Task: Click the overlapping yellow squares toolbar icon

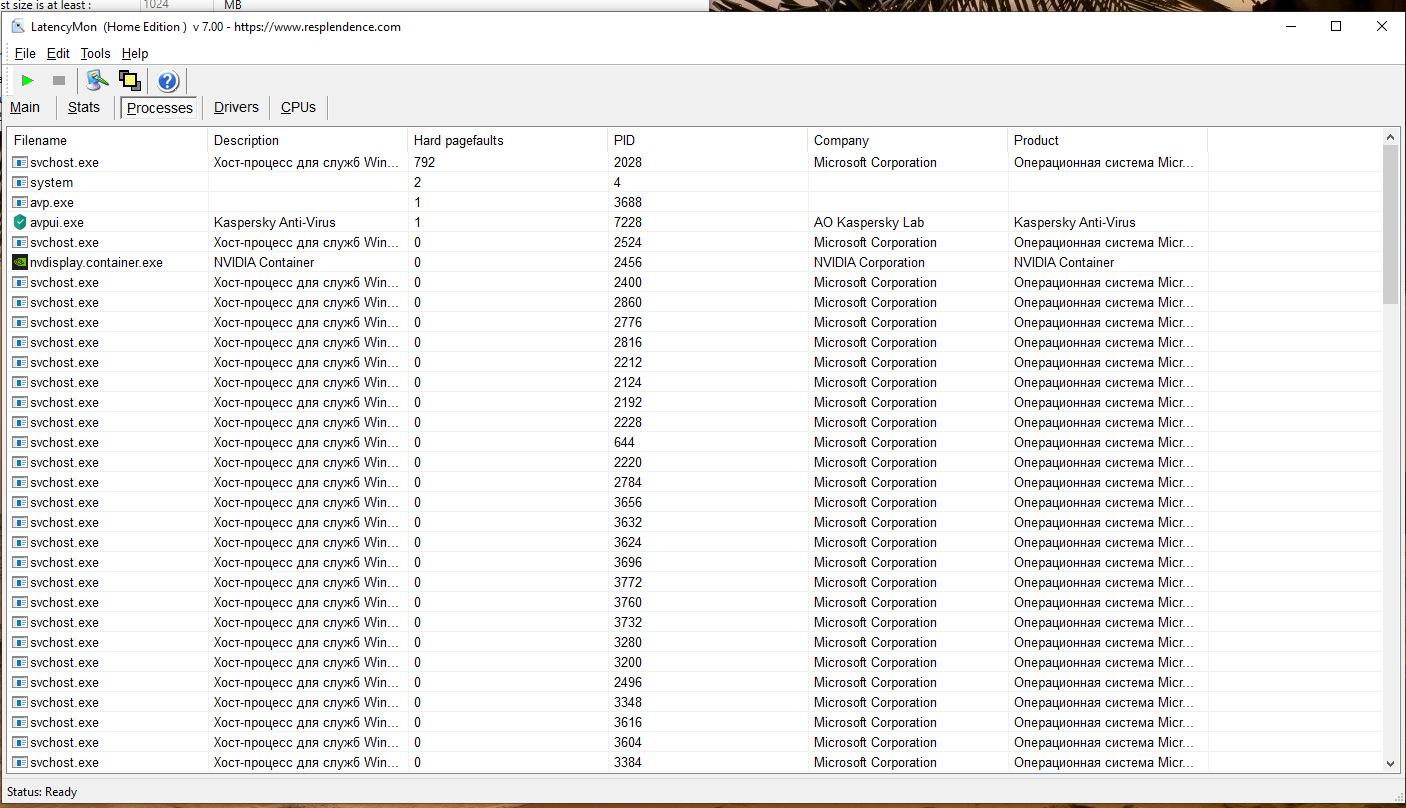Action: 130,80
